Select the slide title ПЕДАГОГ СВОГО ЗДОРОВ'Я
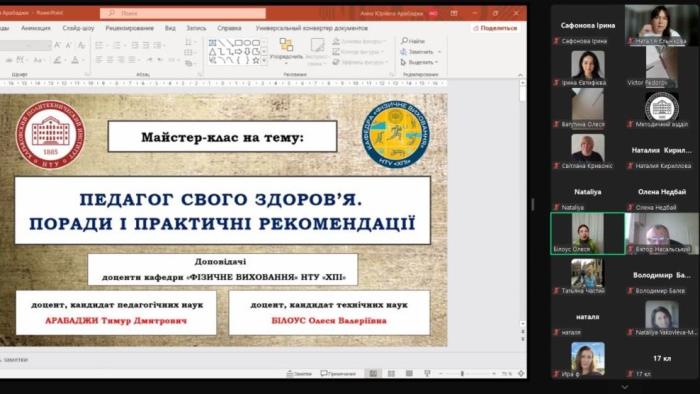Screen dimensions: 700x394 (221, 200)
